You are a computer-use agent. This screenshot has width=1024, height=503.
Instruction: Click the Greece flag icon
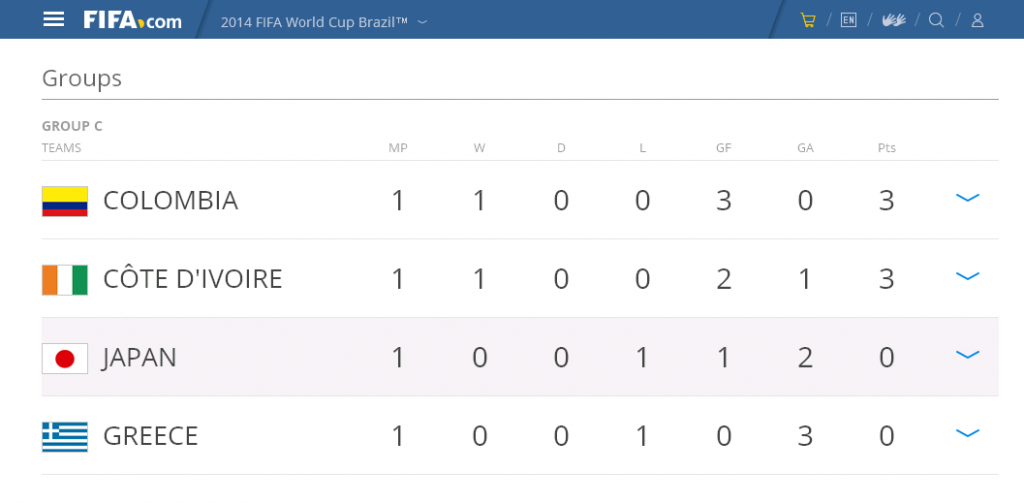[x=65, y=437]
